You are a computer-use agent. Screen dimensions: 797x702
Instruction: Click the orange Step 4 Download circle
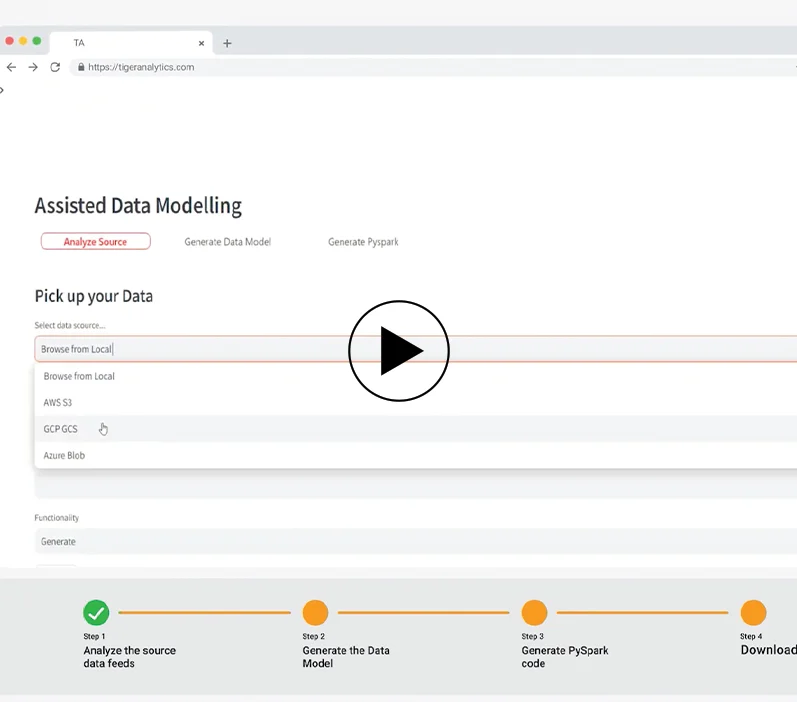753,613
